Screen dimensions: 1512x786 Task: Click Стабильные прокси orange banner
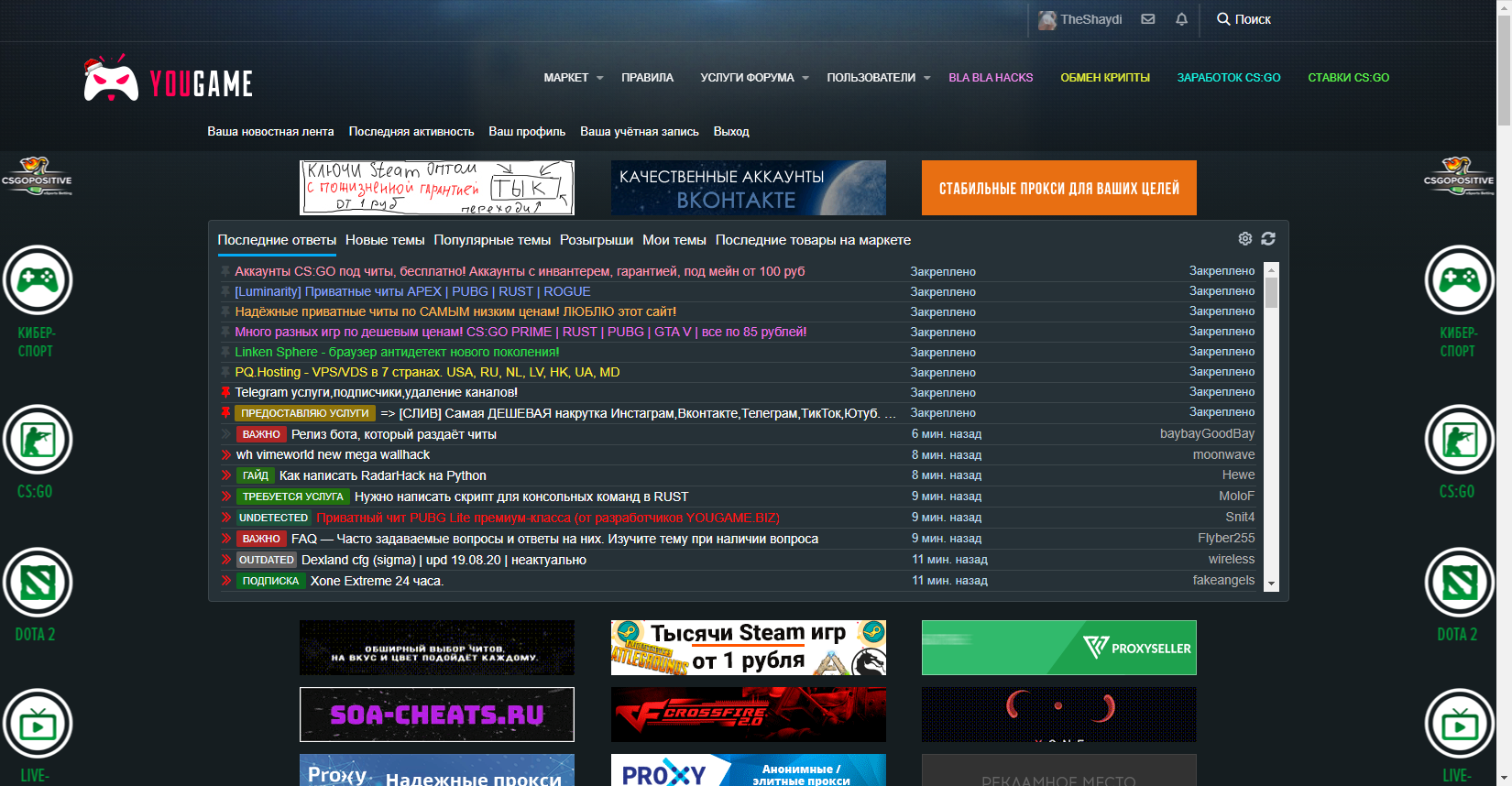1059,188
